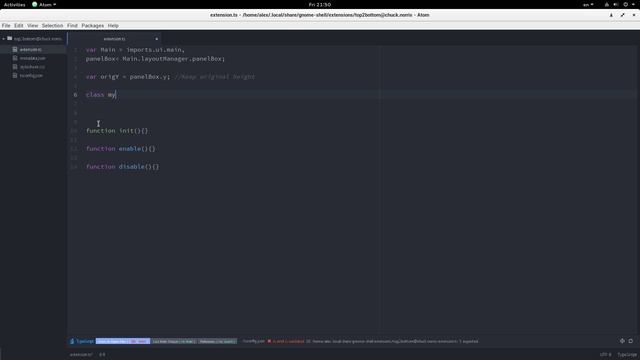This screenshot has height=360, width=640.
Task: Click the network icon in system tray
Action: point(607,4)
